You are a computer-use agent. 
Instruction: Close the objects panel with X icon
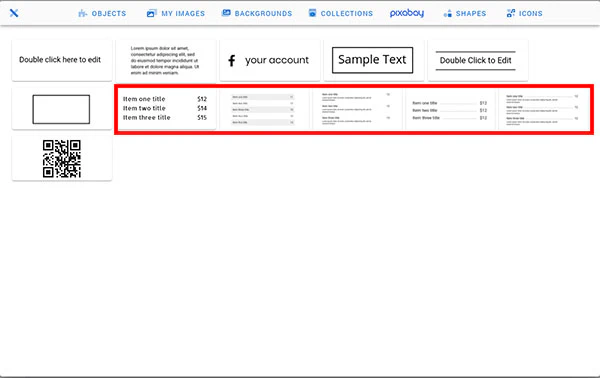14,13
